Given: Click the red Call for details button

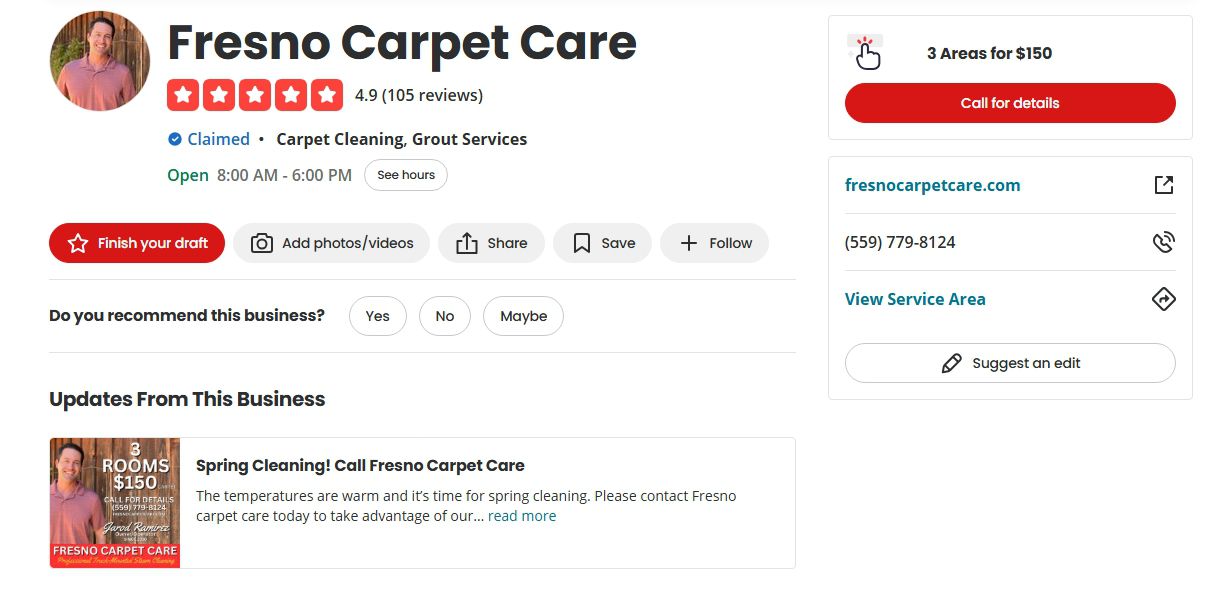Looking at the screenshot, I should (1010, 103).
